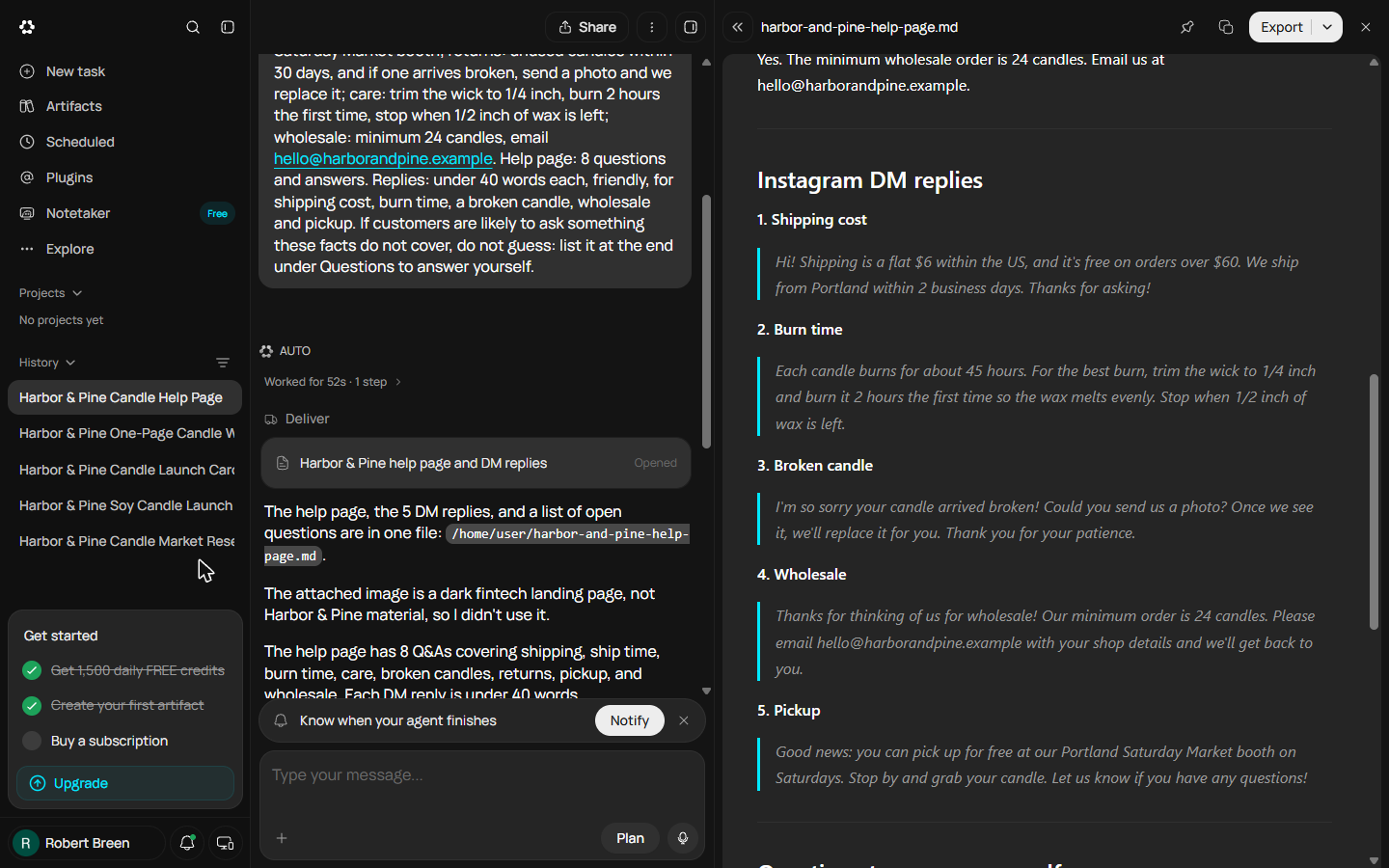The image size is (1389, 868).
Task: Copy the artifact contents with copy icon
Action: point(1226,27)
